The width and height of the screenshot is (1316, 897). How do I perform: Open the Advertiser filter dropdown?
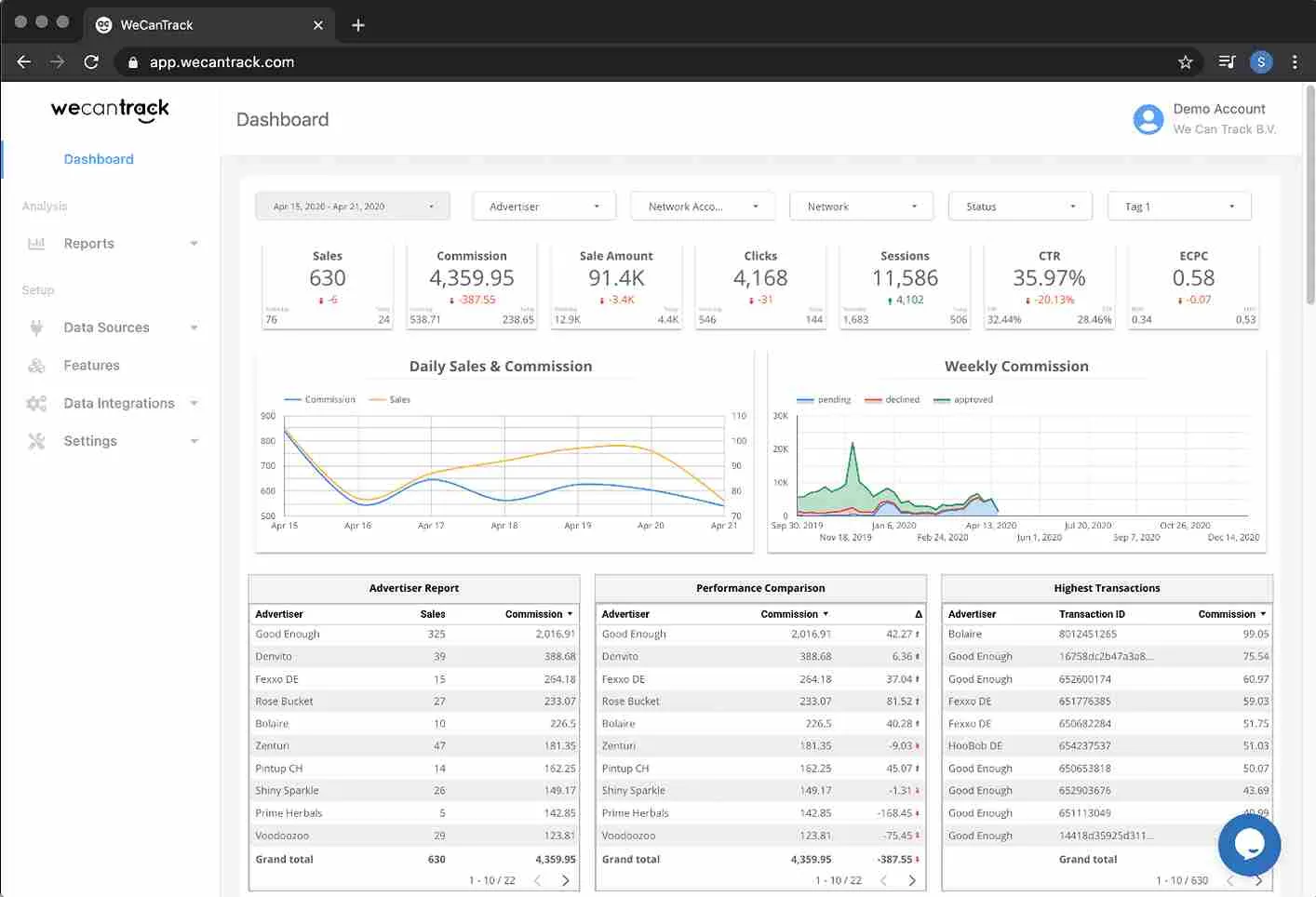(544, 206)
